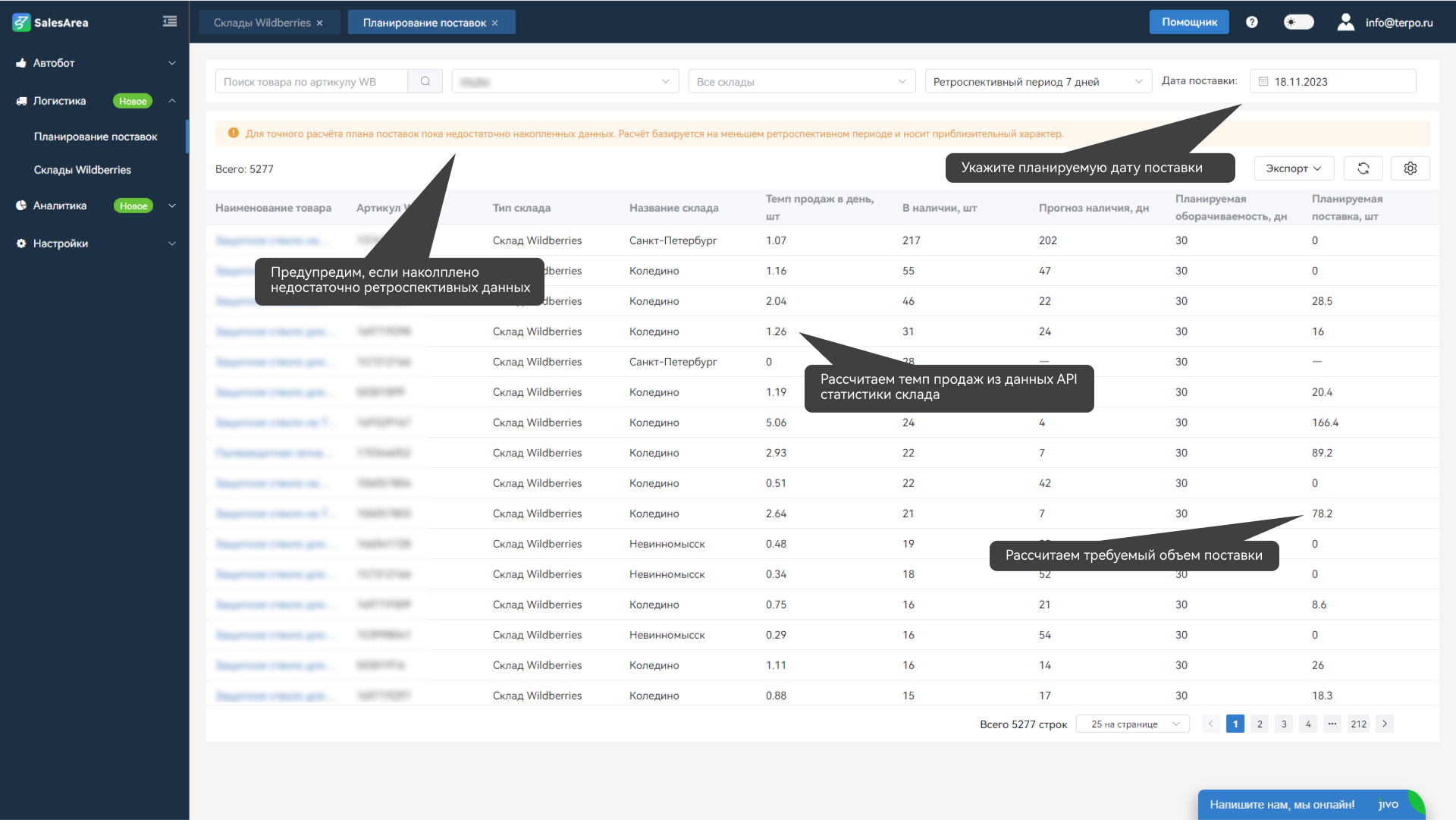Focus the article search input field
Viewport: 1456px width, 820px height.
(x=312, y=81)
